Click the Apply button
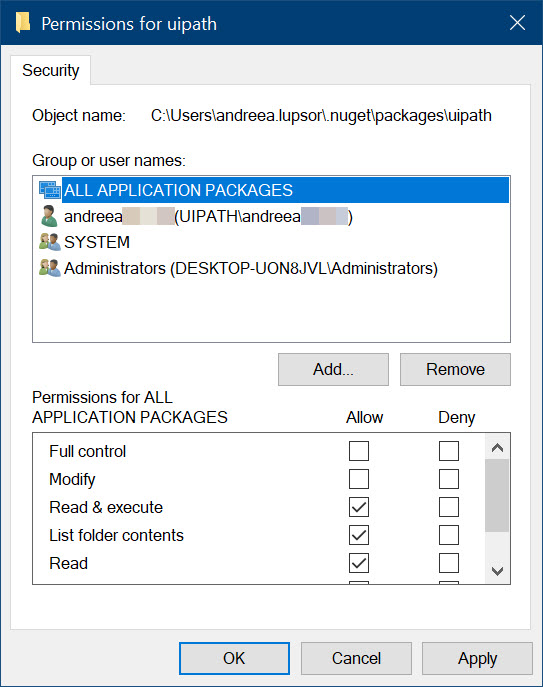 click(477, 658)
